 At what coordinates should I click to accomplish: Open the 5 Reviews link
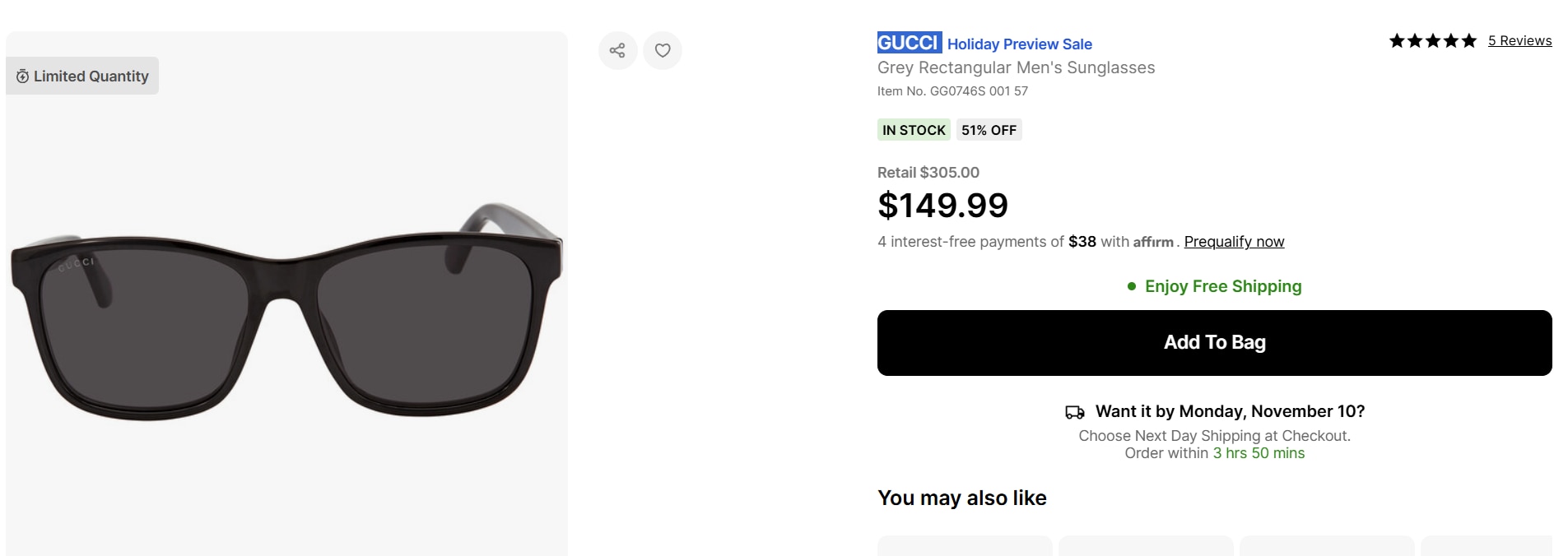1519,41
